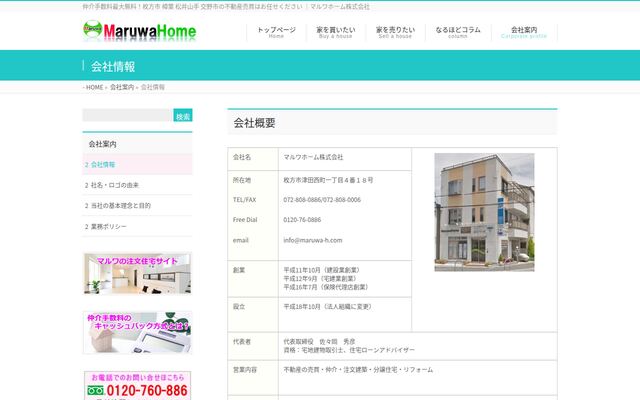
Task: Click the 検索 search button
Action: click(183, 115)
